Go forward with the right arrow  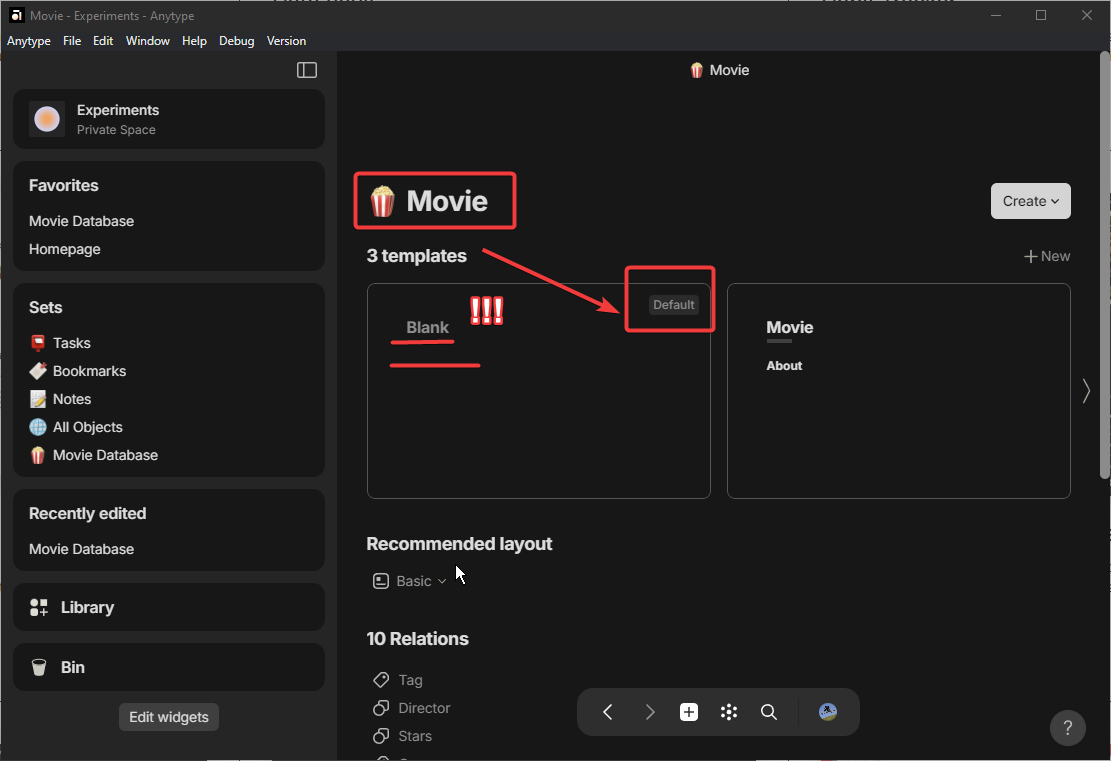pyautogui.click(x=650, y=712)
